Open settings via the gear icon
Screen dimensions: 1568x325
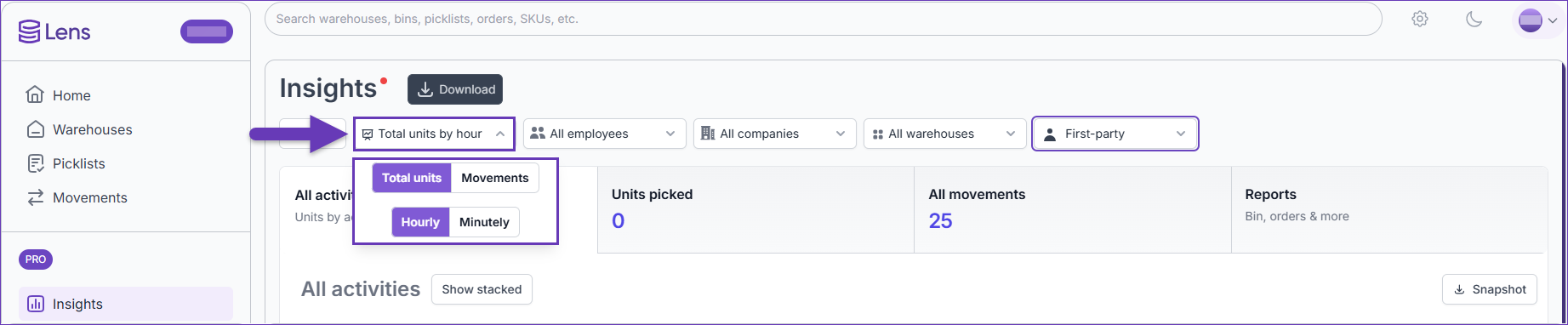[x=1420, y=19]
